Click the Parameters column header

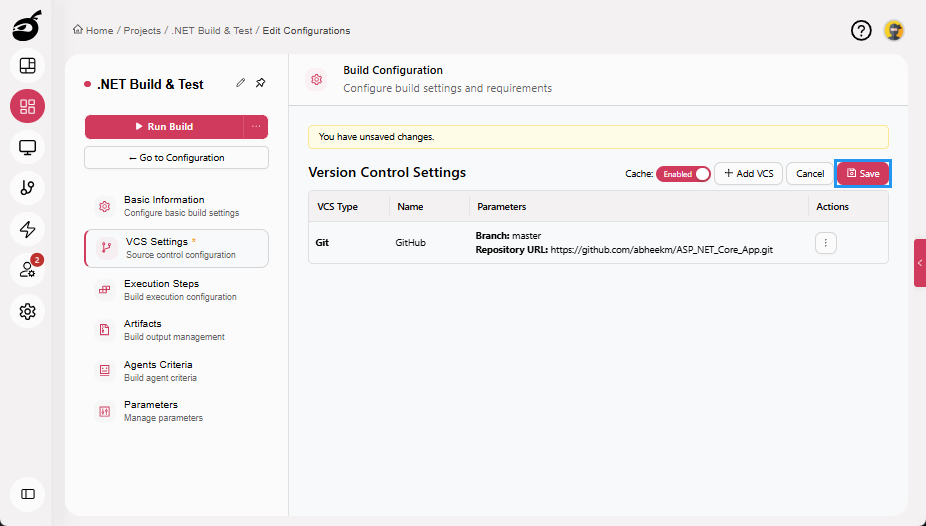tap(501, 207)
